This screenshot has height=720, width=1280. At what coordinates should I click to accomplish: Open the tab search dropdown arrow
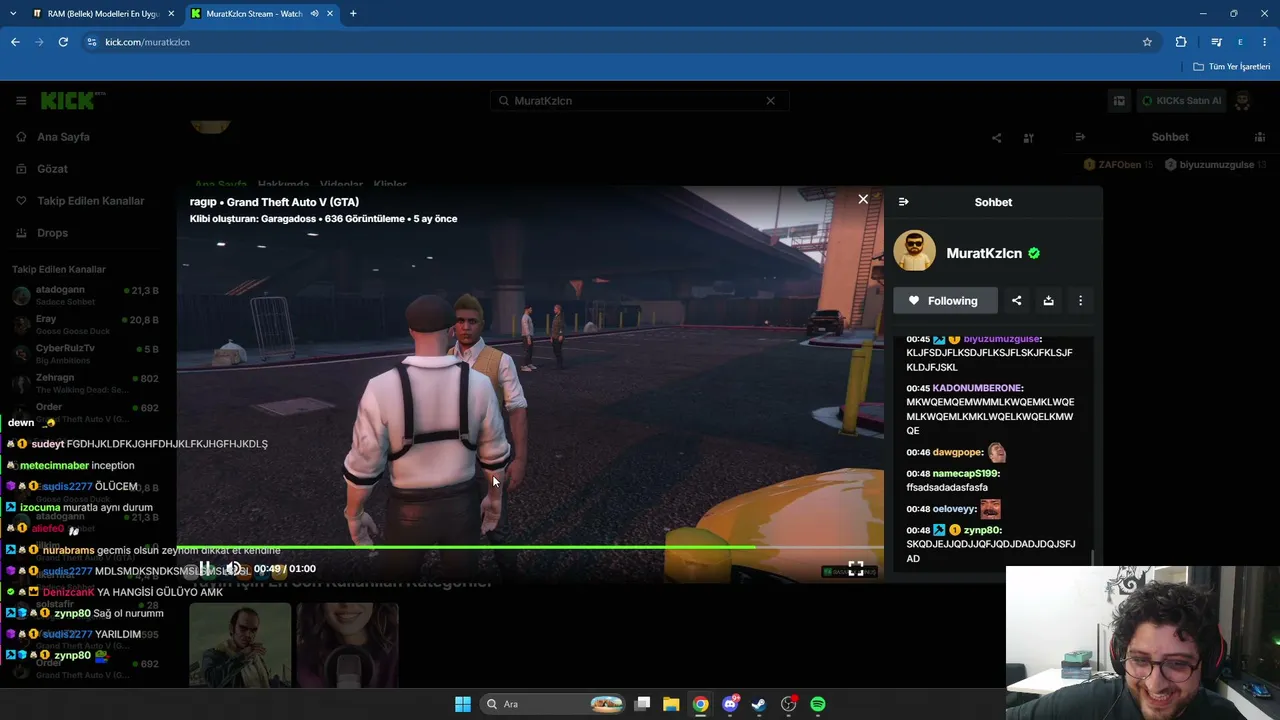coord(13,14)
